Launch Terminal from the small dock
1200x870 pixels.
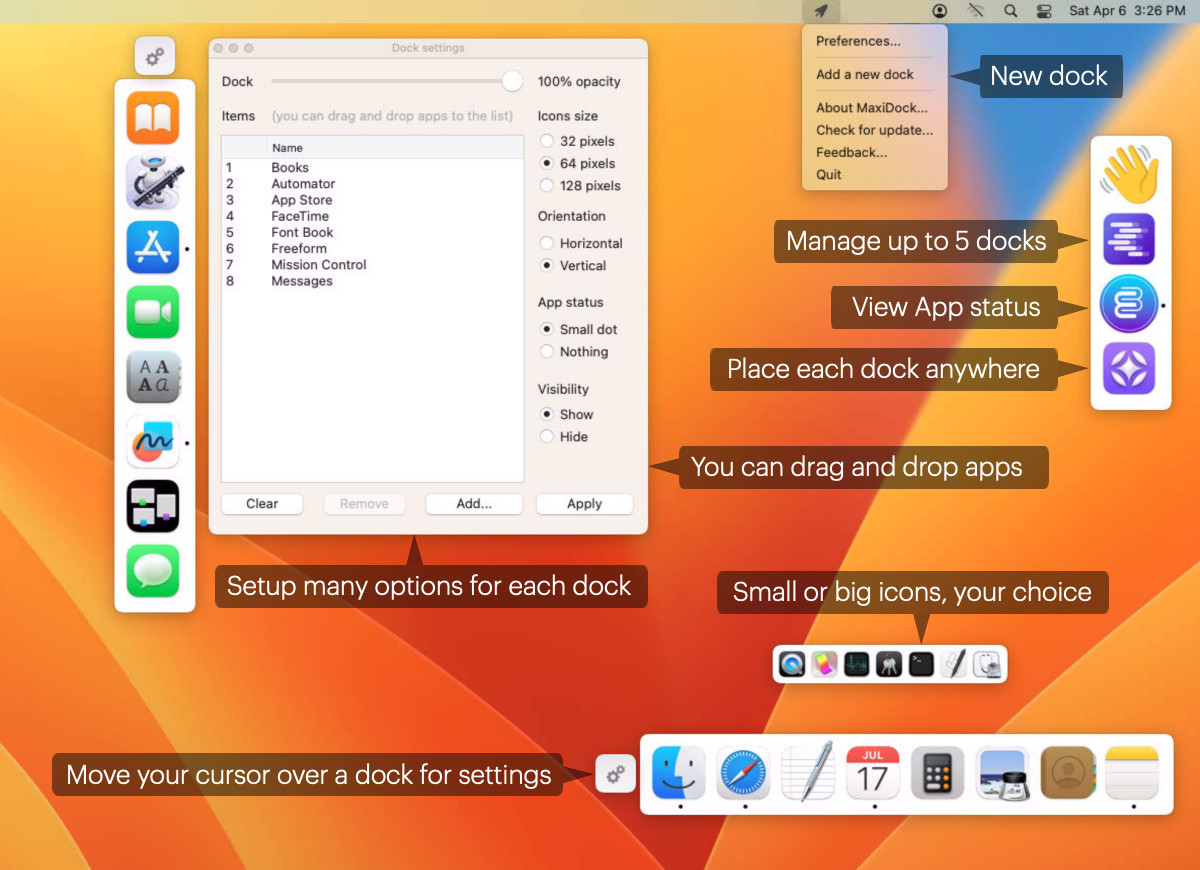pos(921,664)
